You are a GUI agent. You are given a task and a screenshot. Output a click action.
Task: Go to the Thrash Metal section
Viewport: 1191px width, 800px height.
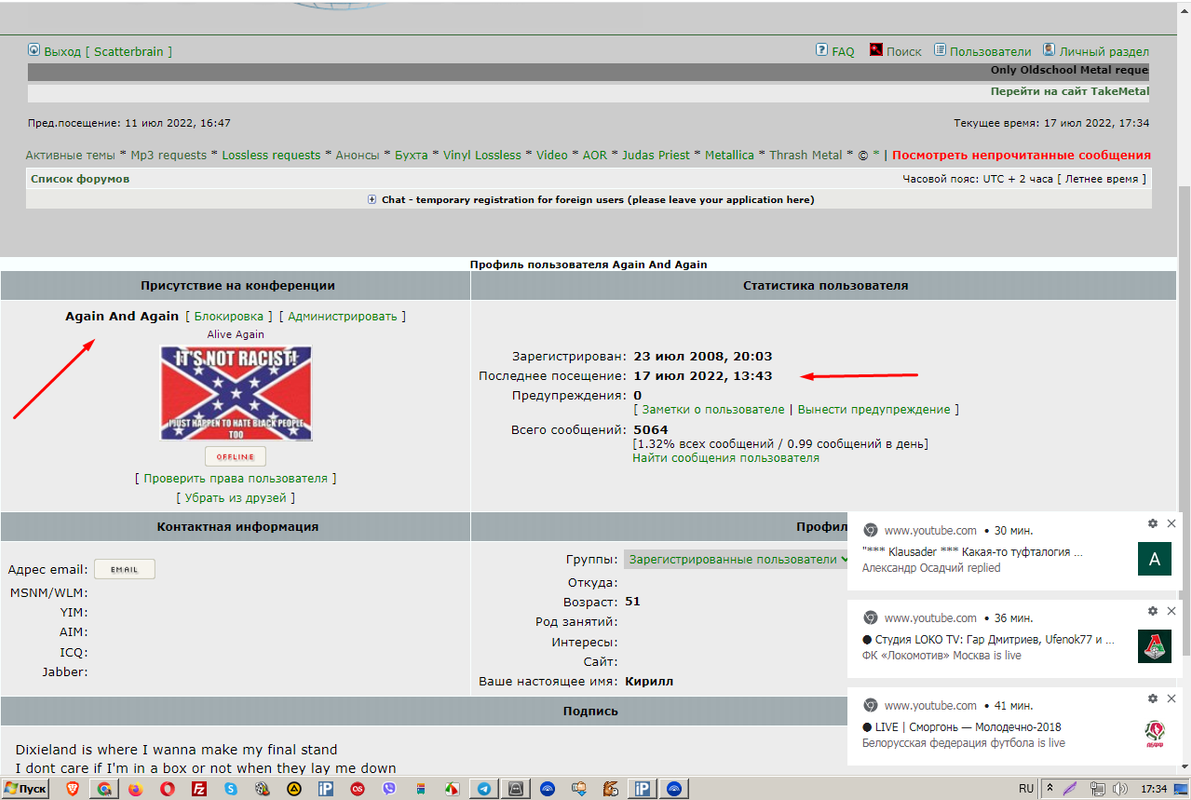[806, 155]
